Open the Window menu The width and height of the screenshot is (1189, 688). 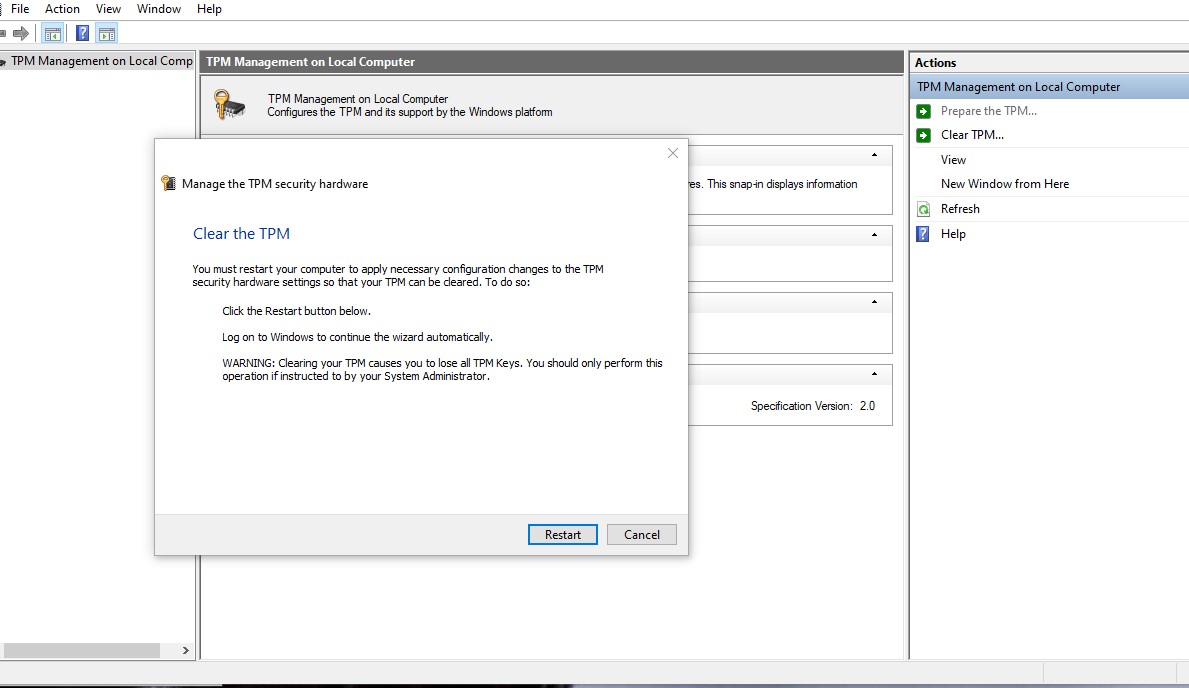(159, 9)
